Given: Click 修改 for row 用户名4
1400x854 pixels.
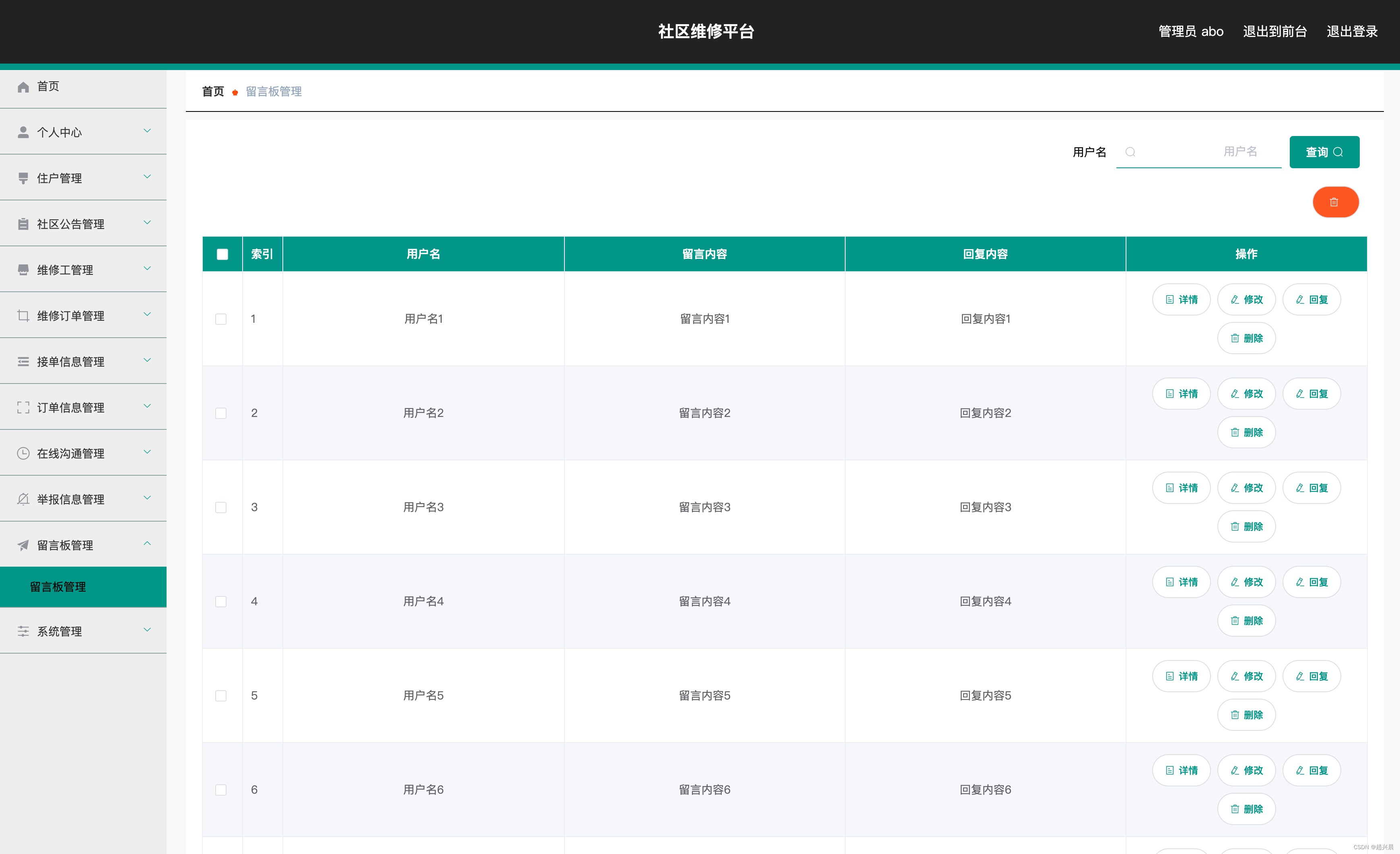Looking at the screenshot, I should (1246, 582).
